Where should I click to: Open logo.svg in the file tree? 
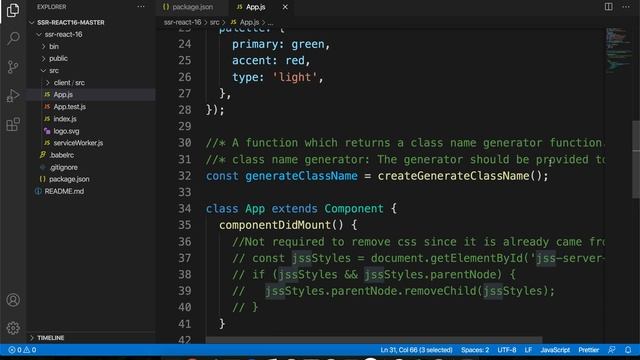66,131
